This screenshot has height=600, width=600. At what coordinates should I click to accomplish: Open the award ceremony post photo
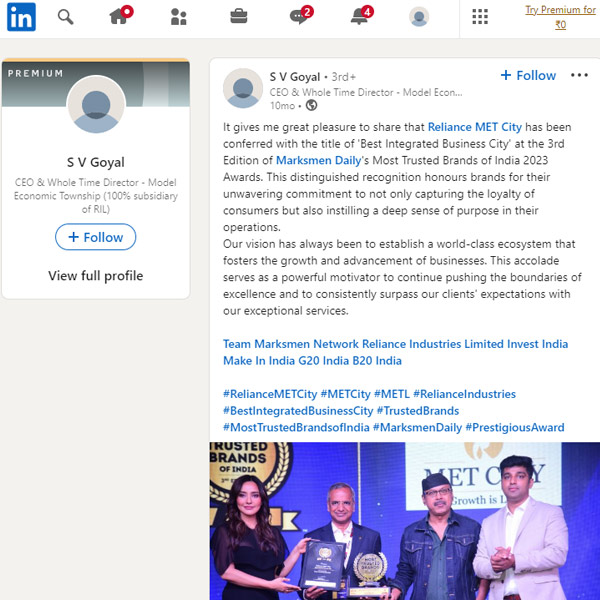[x=404, y=521]
